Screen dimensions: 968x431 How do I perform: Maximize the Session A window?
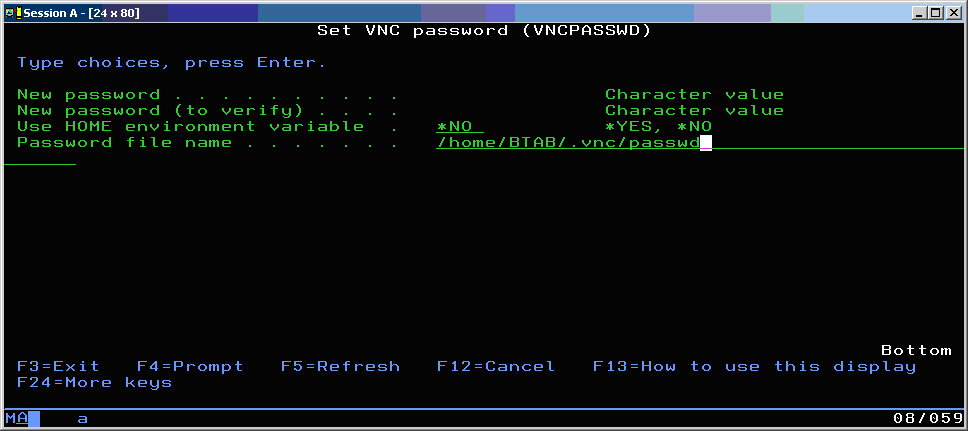click(x=935, y=12)
